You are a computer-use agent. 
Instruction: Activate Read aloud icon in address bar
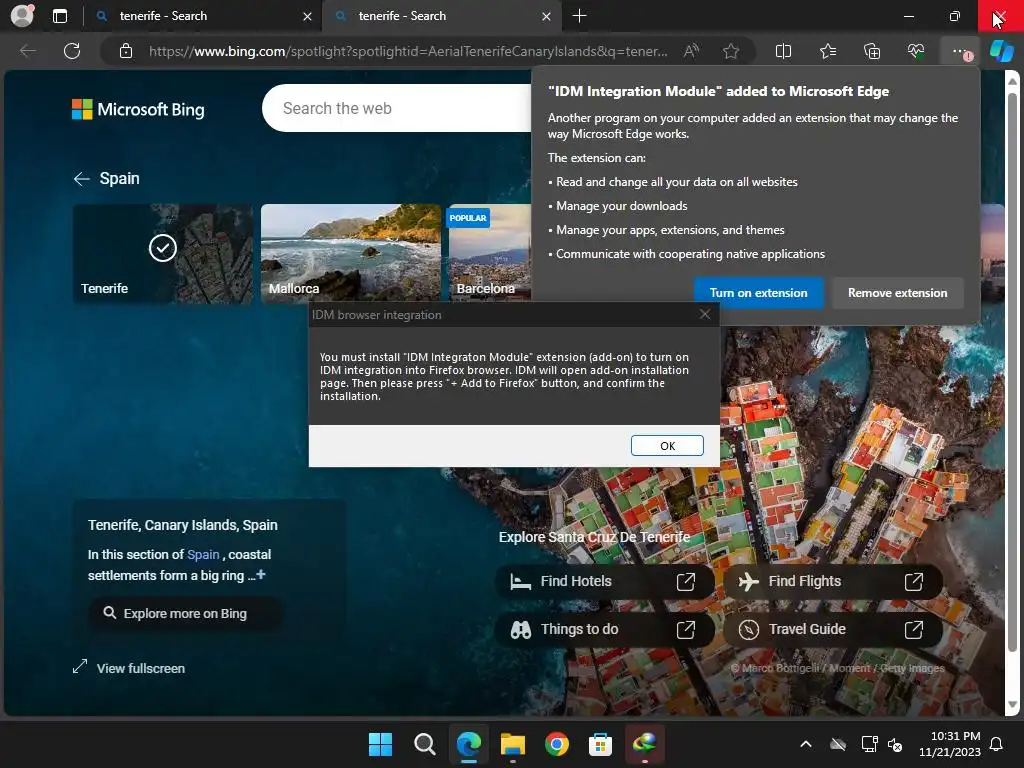pyautogui.click(x=691, y=51)
